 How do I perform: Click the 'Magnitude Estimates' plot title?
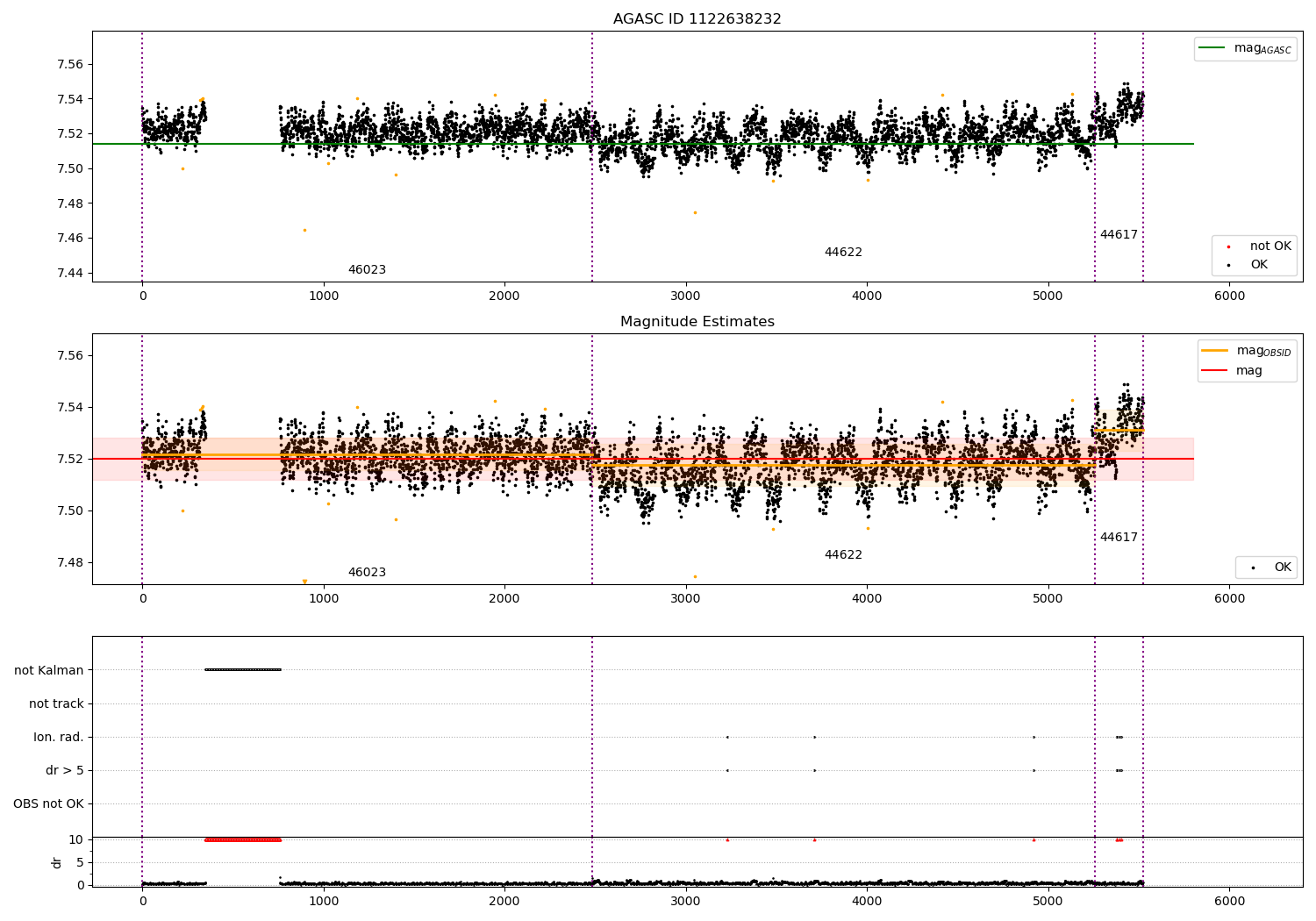point(697,322)
